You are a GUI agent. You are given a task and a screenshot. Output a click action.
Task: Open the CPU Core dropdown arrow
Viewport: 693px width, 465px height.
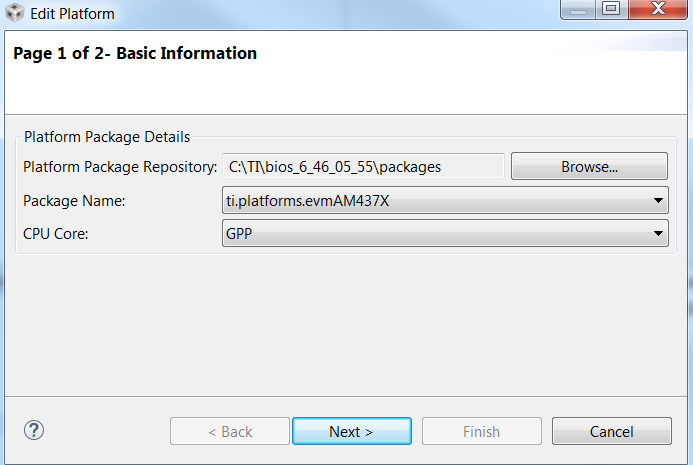click(x=658, y=233)
